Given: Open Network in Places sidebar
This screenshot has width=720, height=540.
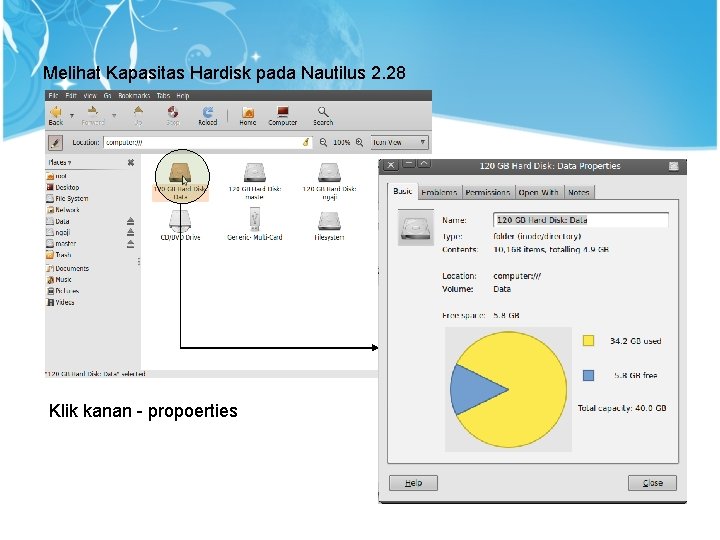Looking at the screenshot, I should point(63,210).
